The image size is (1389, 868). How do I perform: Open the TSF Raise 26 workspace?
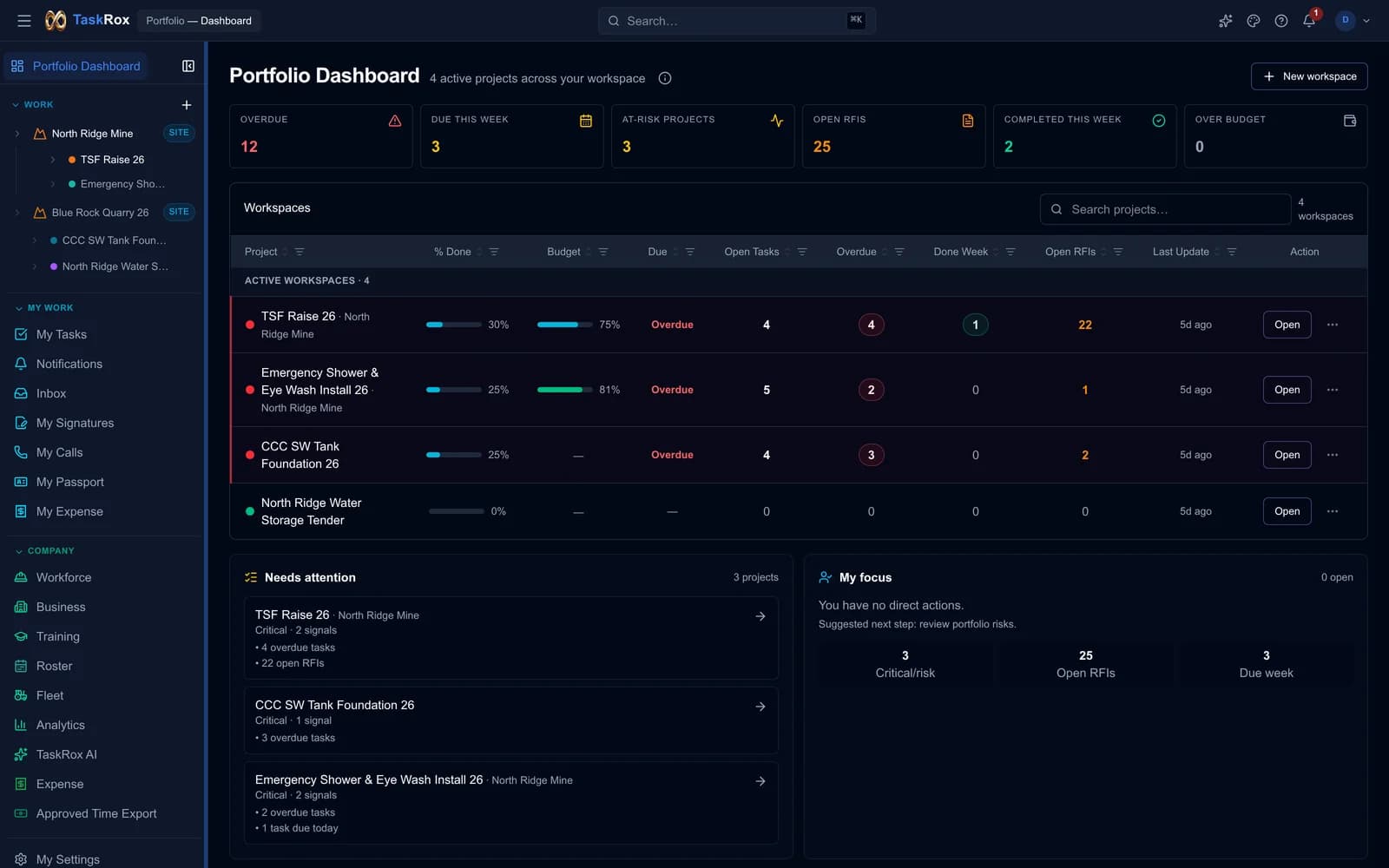[1287, 325]
